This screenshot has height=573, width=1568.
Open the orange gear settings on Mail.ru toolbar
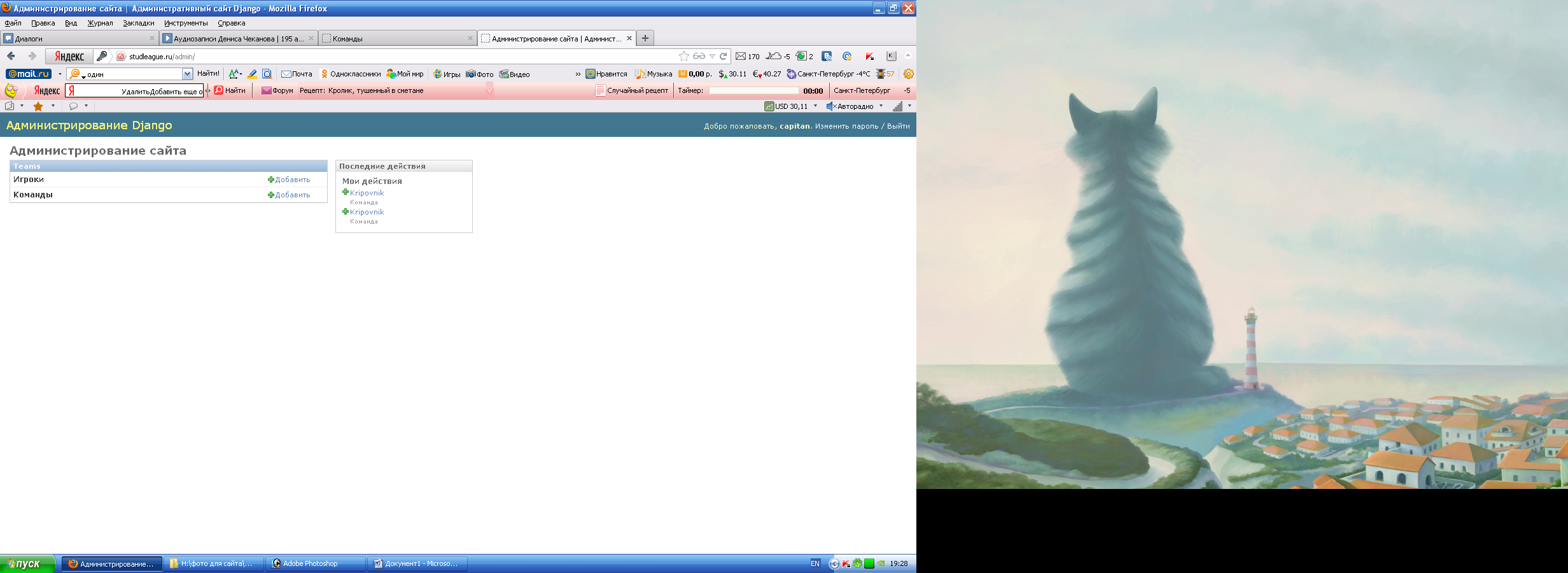(909, 74)
